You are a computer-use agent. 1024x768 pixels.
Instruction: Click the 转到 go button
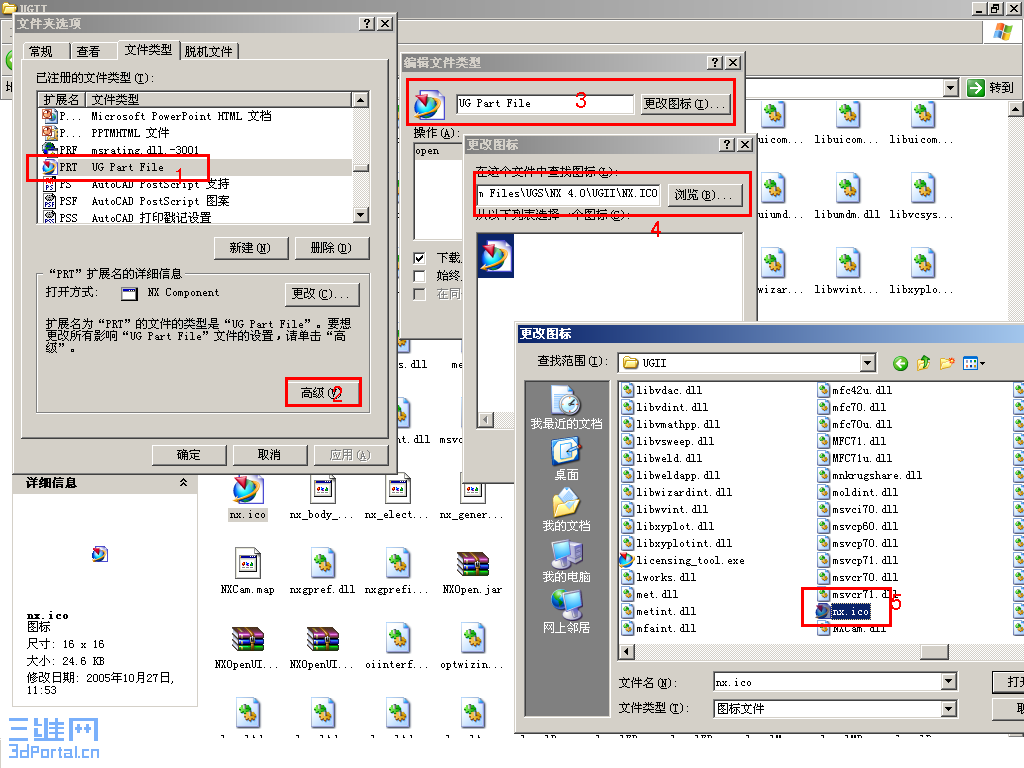pos(990,88)
